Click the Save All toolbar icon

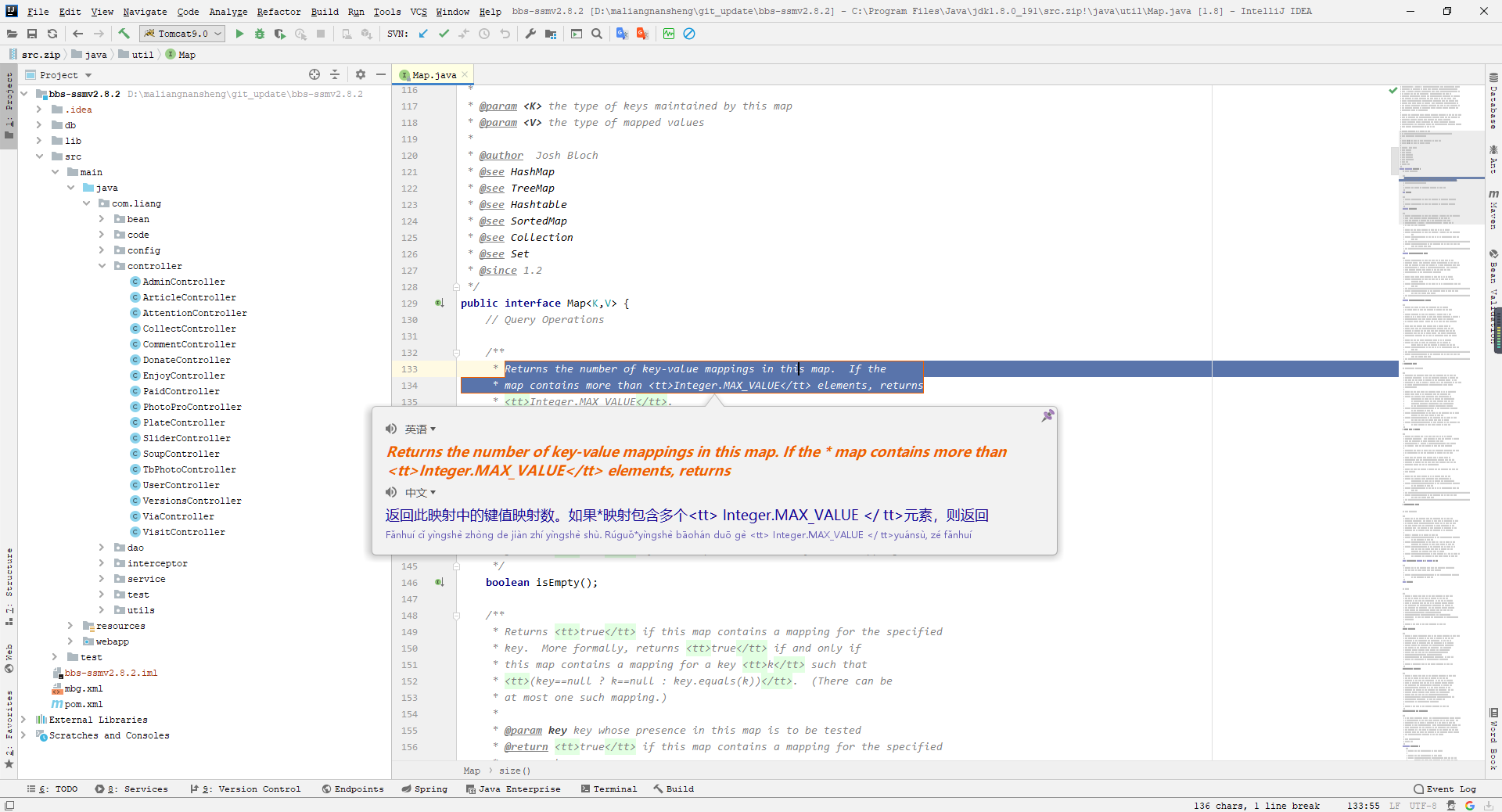tap(32, 34)
